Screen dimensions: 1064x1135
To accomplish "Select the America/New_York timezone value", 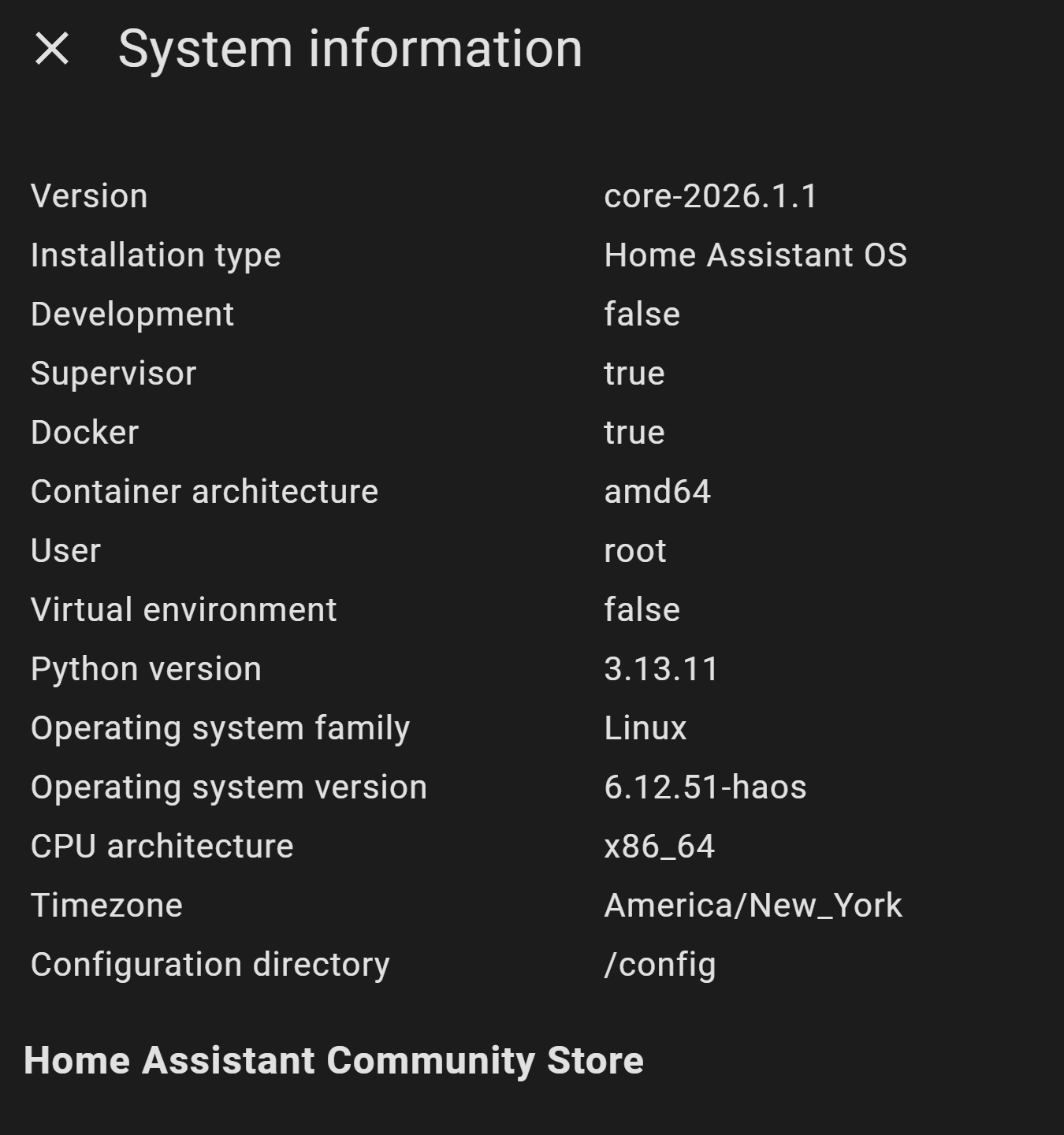I will click(753, 906).
